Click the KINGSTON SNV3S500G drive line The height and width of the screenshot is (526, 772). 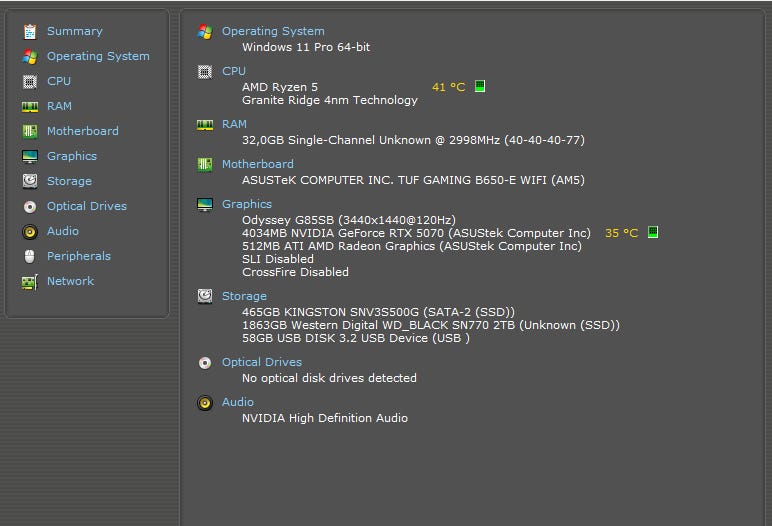pos(378,312)
